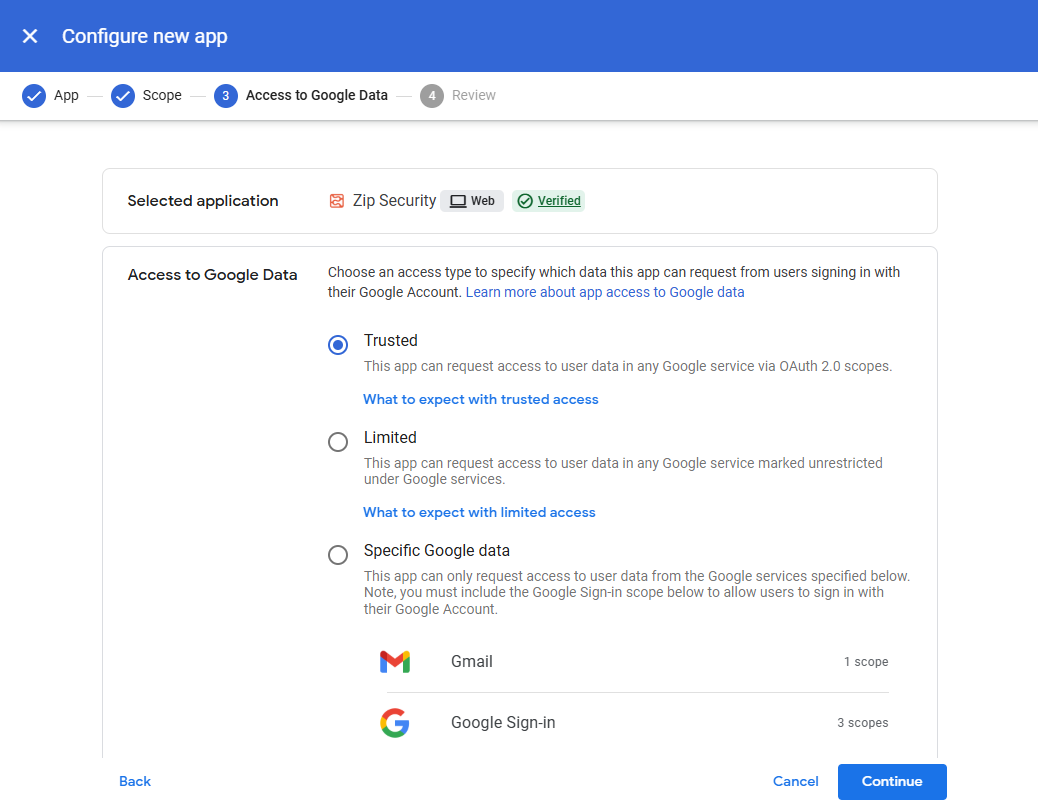Viewport: 1038px width, 811px height.
Task: Choose the Specific Google data option
Action: click(338, 555)
